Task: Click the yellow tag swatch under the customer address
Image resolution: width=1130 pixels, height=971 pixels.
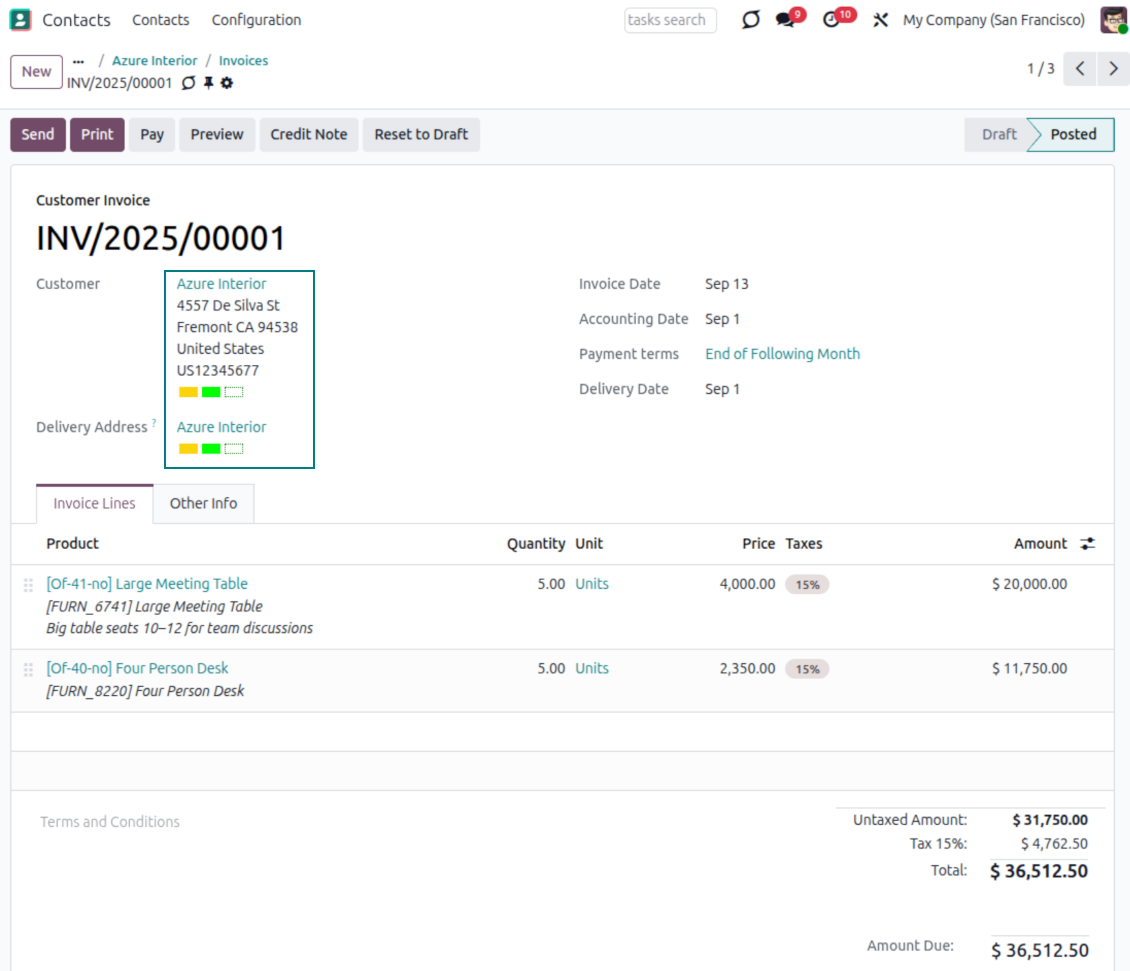Action: (188, 391)
